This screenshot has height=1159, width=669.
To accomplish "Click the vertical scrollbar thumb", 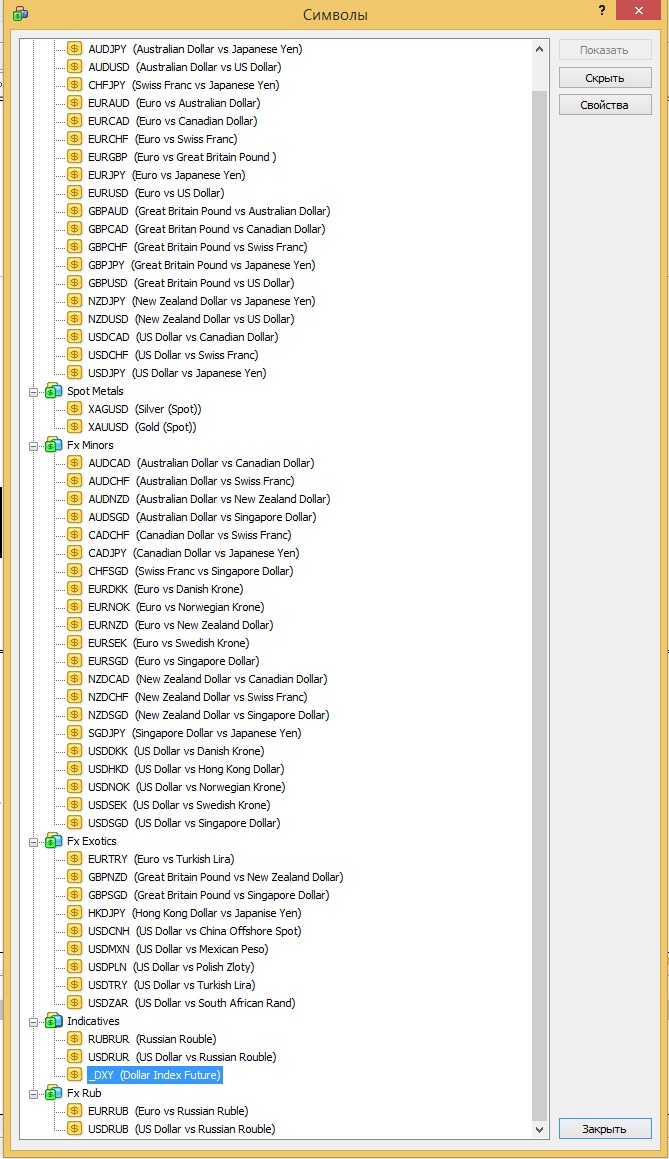I will [x=539, y=605].
